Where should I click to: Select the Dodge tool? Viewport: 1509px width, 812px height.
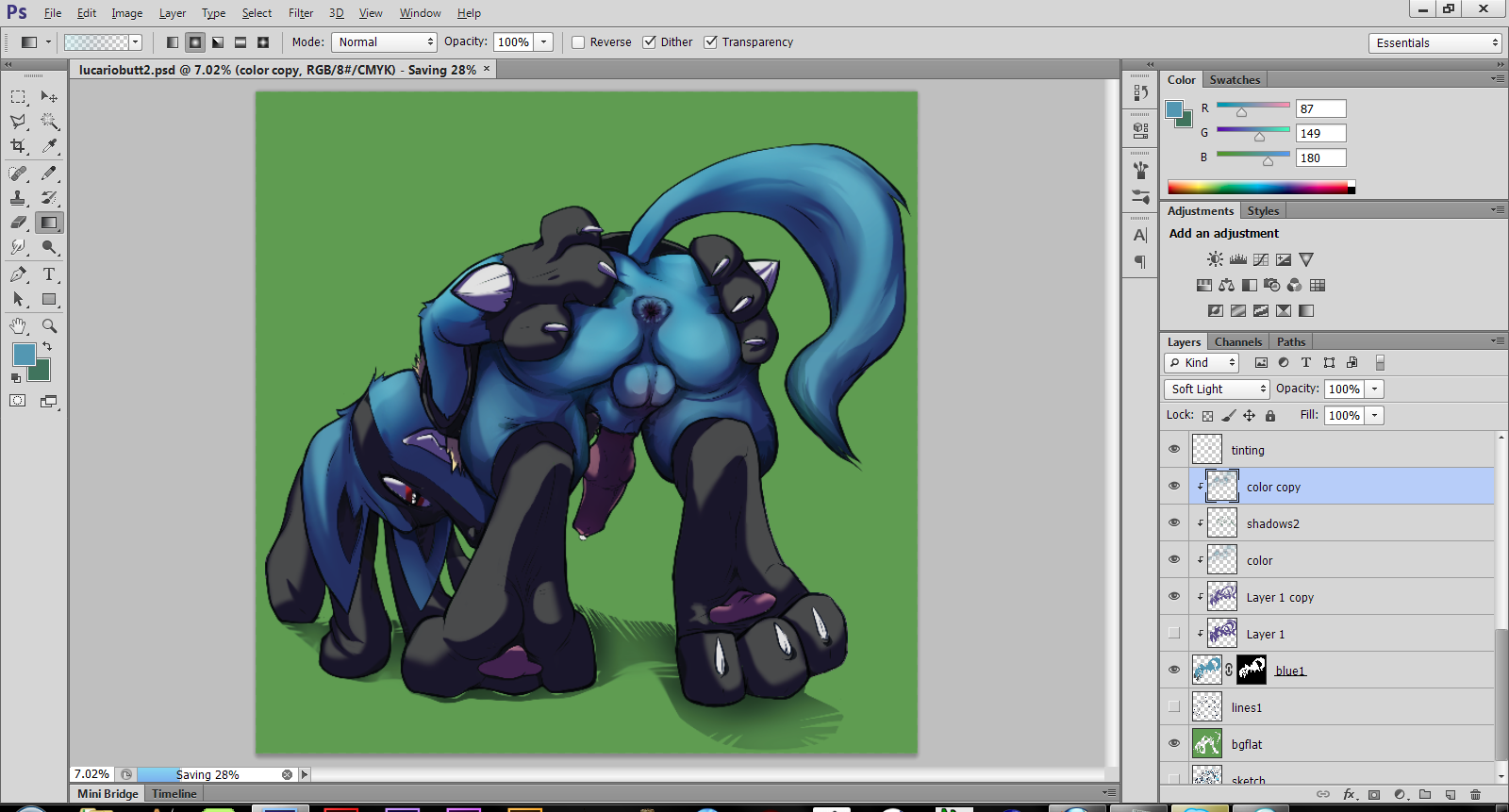(49, 247)
